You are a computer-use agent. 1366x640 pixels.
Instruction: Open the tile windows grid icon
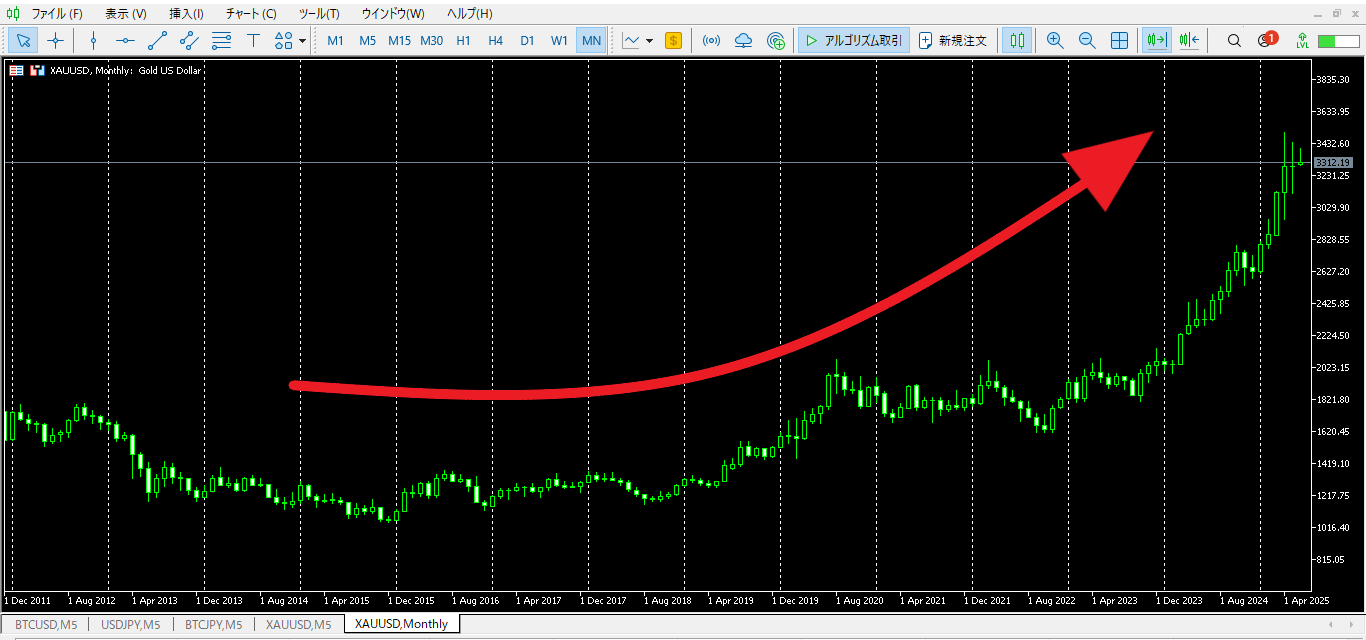pos(1120,41)
